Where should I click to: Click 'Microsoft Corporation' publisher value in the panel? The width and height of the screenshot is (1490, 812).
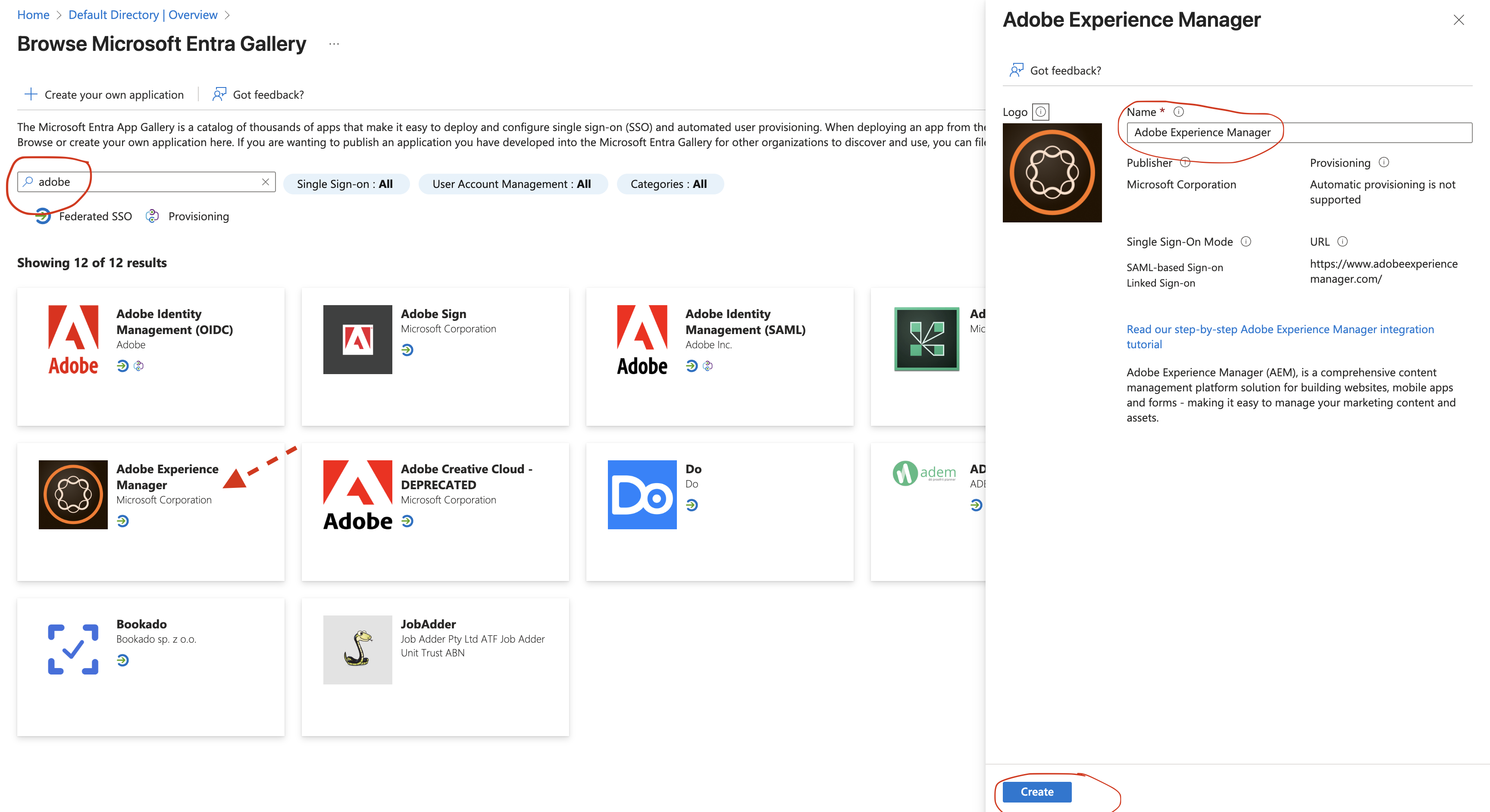tap(1181, 184)
